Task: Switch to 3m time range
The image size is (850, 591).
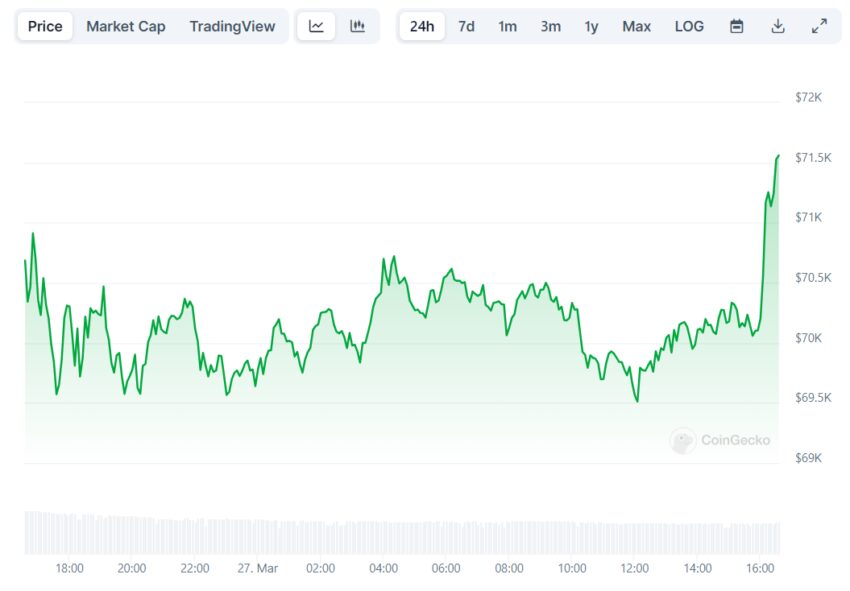Action: click(550, 26)
